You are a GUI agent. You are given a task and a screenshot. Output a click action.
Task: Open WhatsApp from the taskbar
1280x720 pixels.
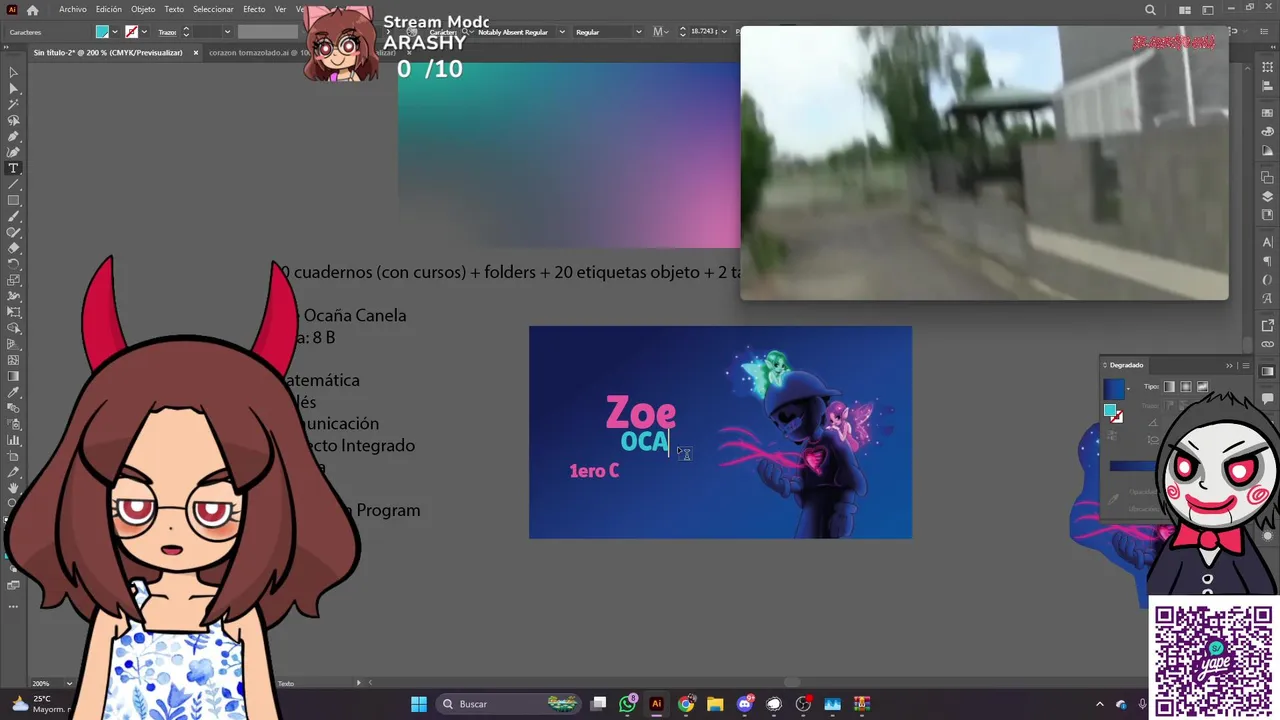tap(627, 704)
